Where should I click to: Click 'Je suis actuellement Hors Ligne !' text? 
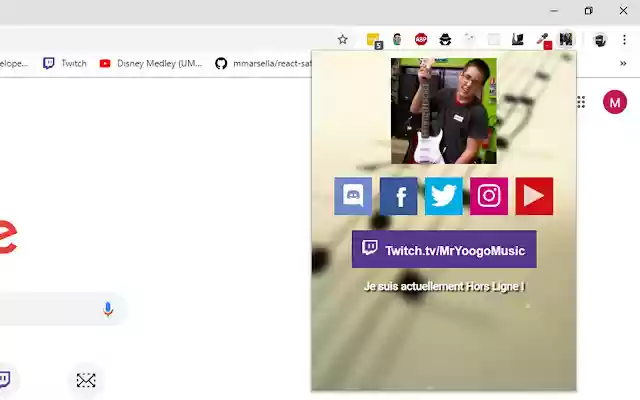pyautogui.click(x=444, y=287)
